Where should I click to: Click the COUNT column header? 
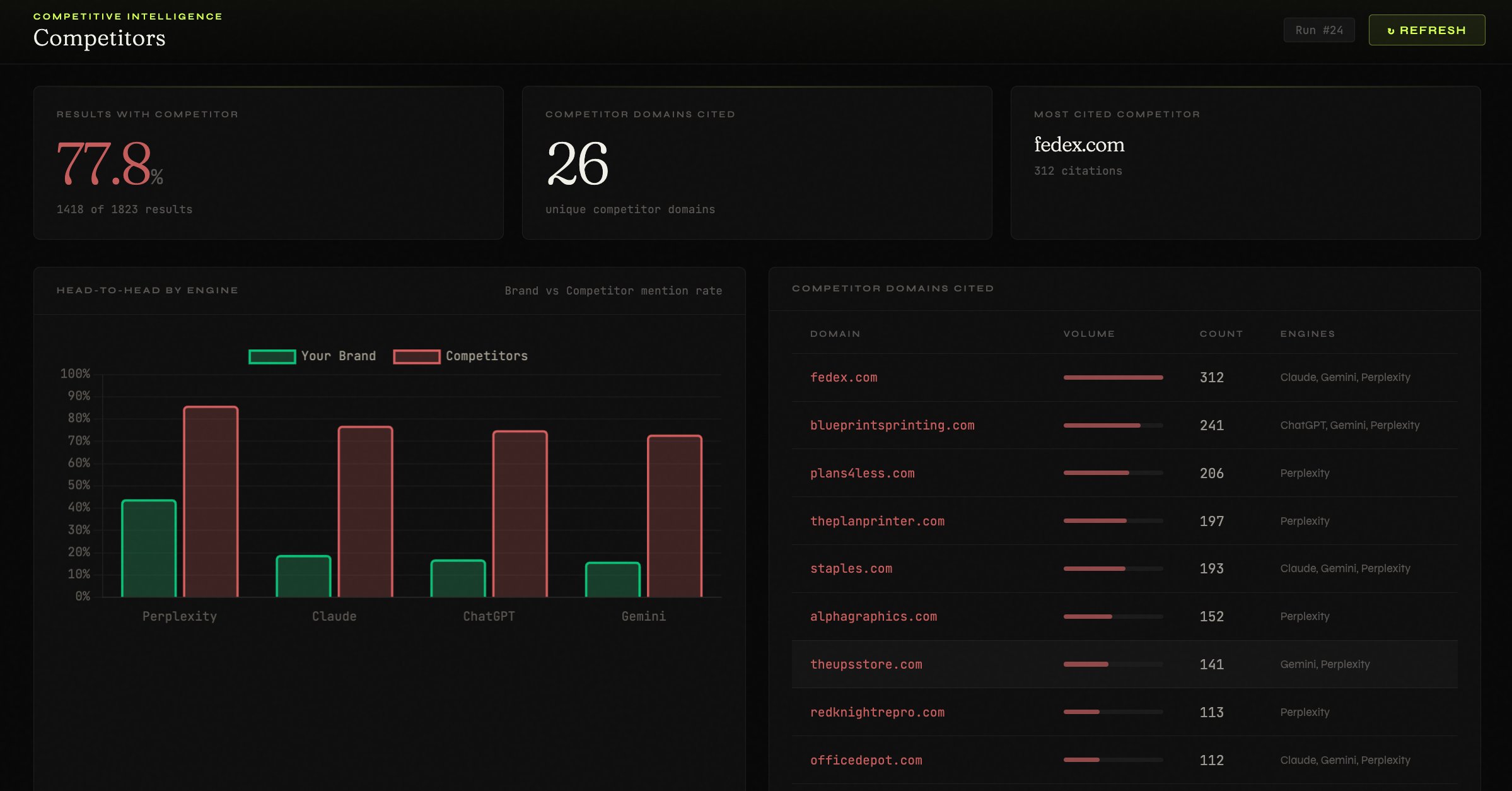coord(1221,334)
